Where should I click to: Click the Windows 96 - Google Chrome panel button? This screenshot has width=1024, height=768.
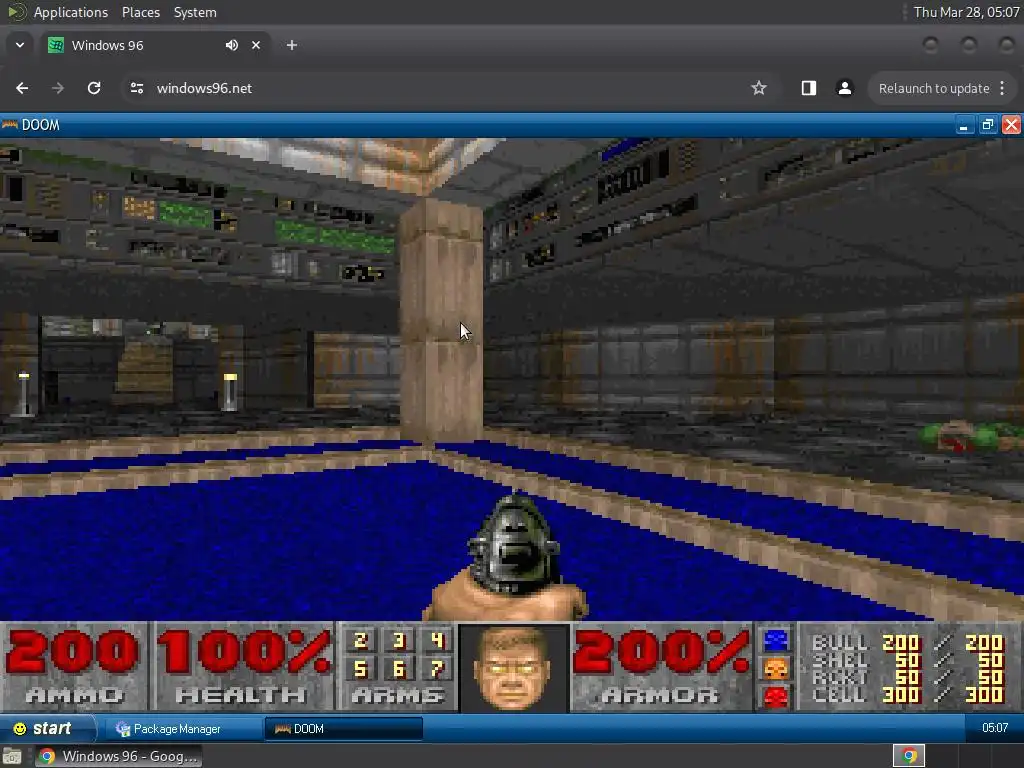pos(118,756)
